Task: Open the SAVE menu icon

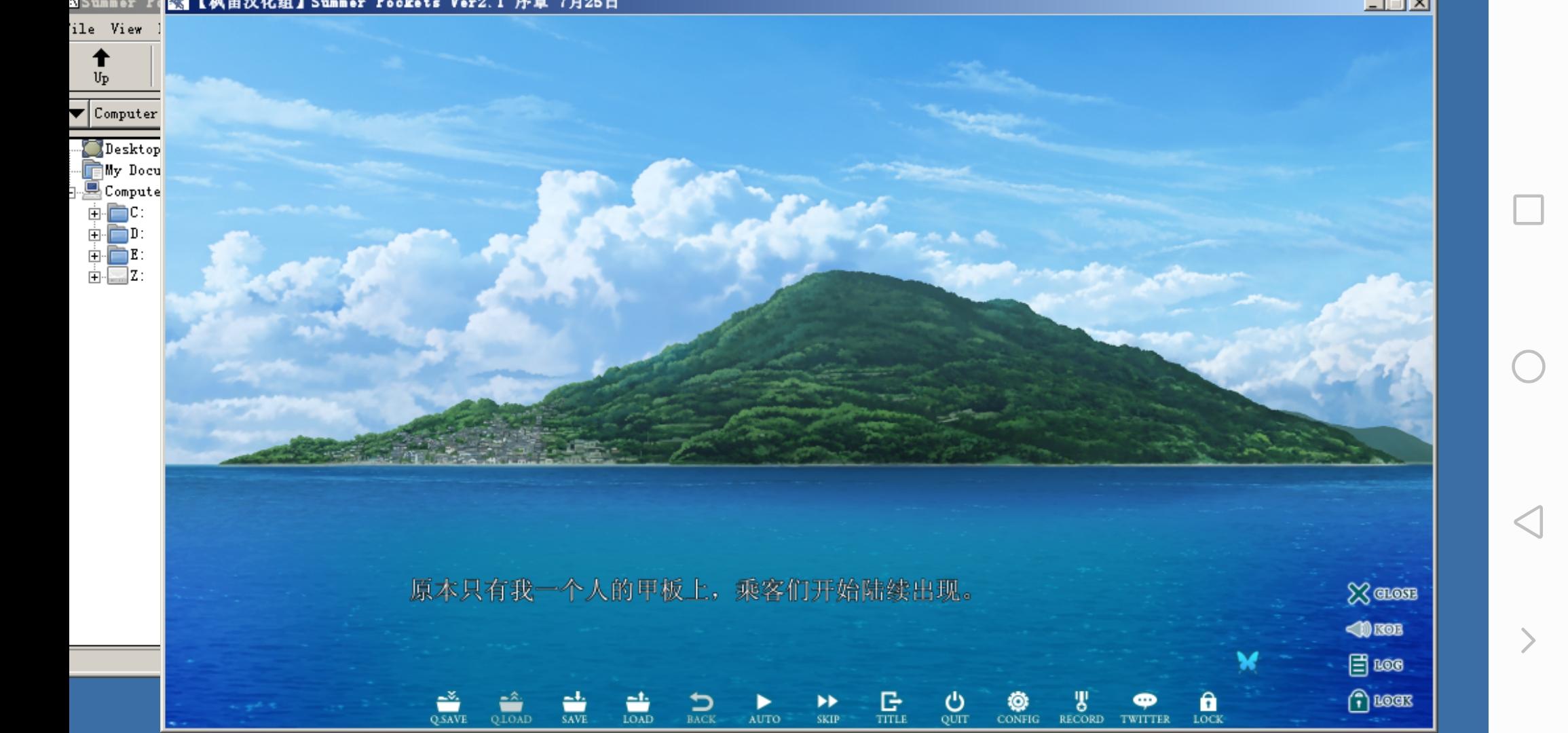Action: click(574, 707)
